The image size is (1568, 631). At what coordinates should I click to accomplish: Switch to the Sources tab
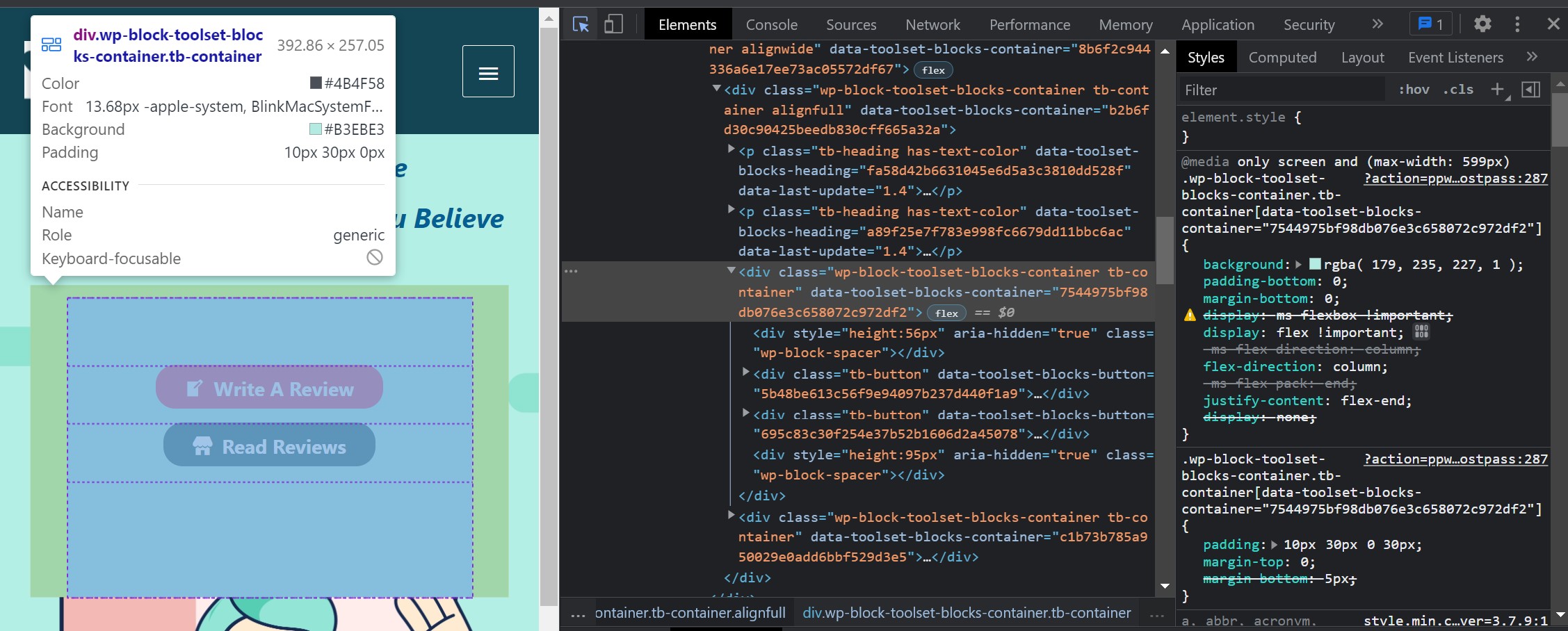coord(851,25)
